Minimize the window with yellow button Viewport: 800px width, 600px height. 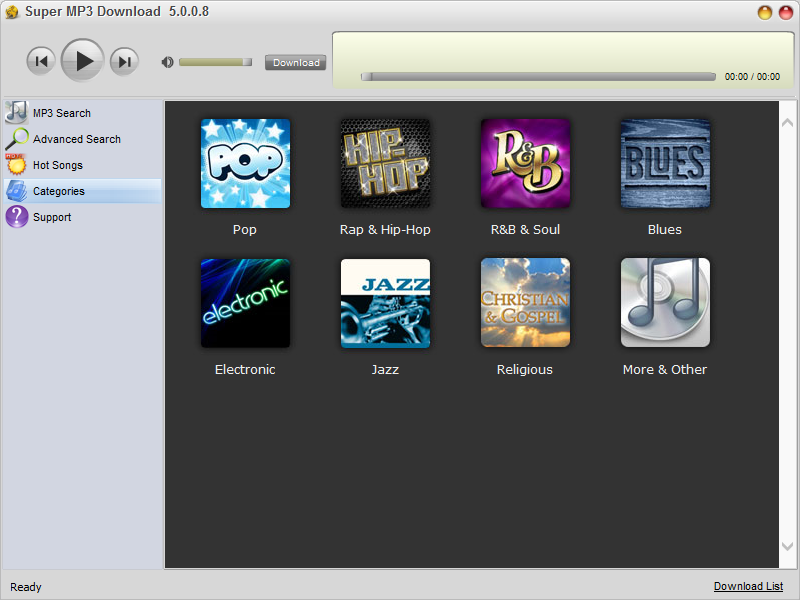pyautogui.click(x=764, y=12)
